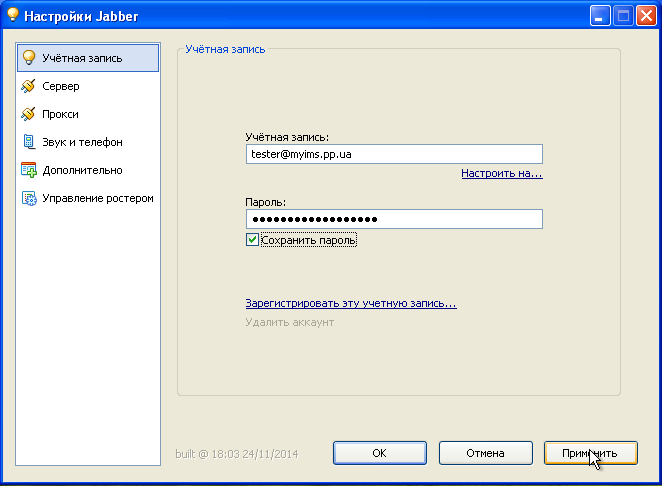
Task: Click the Учётная запись group box heading
Action: (x=225, y=49)
